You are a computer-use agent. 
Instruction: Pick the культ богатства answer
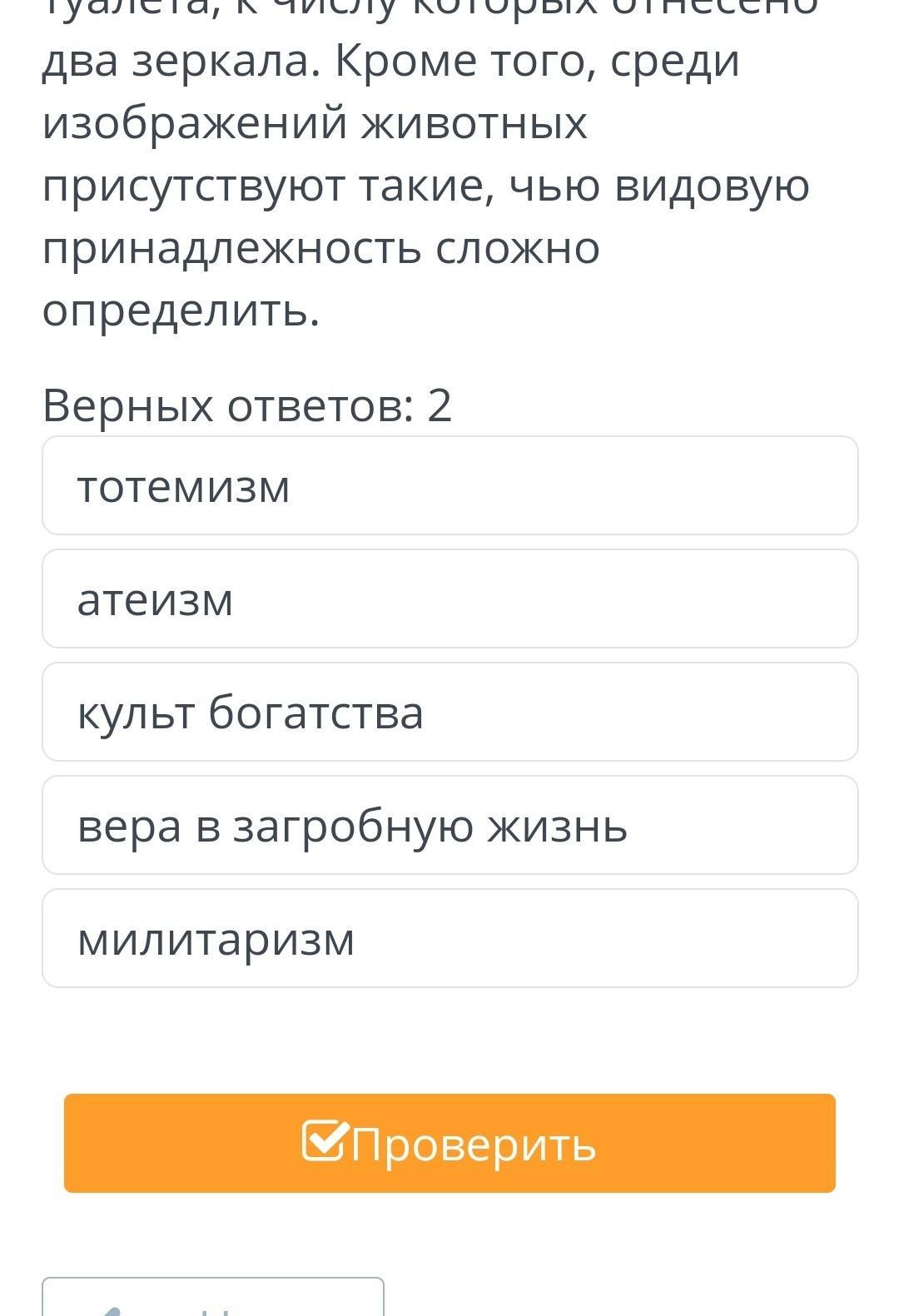449,713
